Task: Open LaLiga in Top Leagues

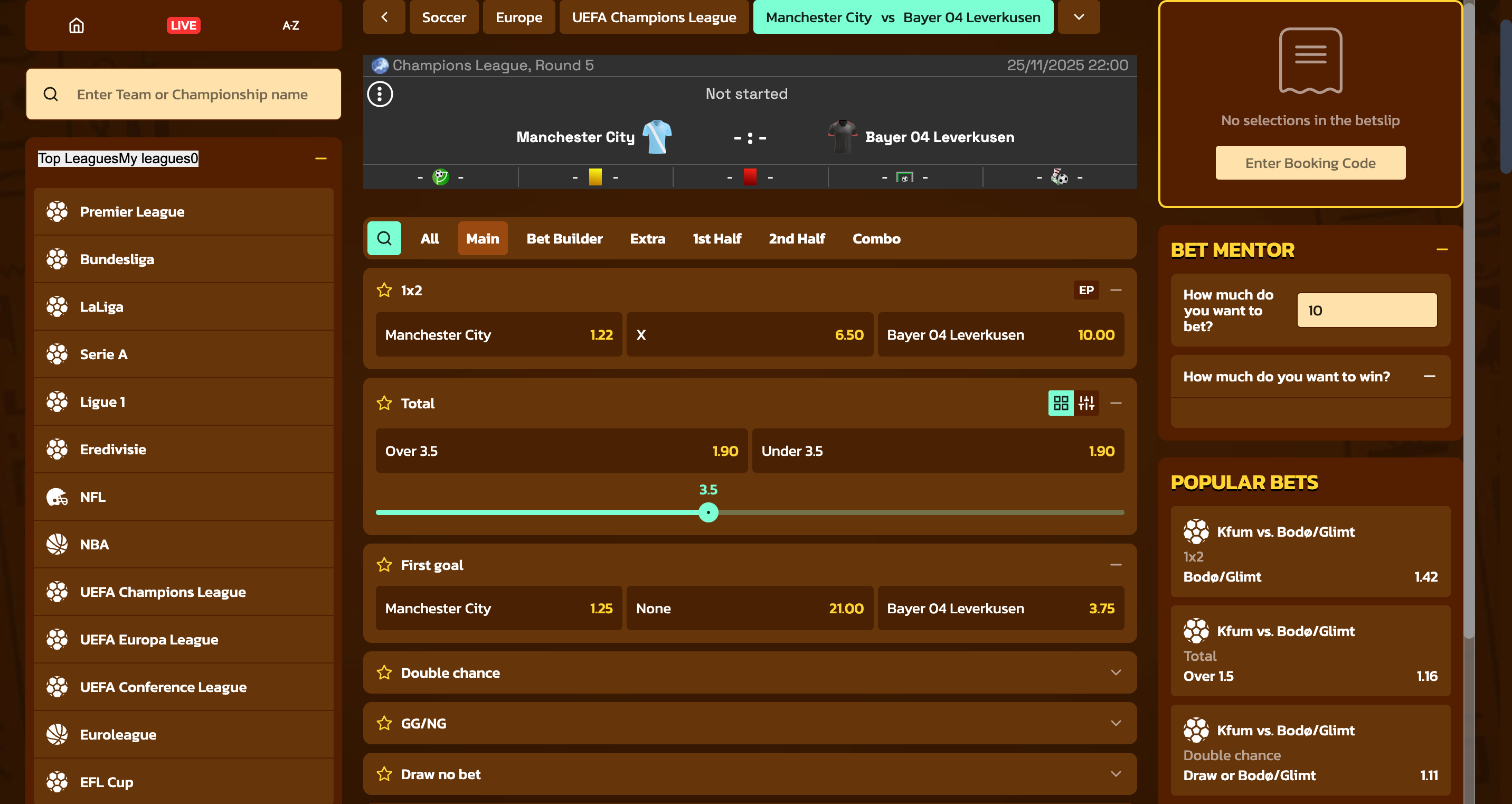Action: tap(184, 306)
